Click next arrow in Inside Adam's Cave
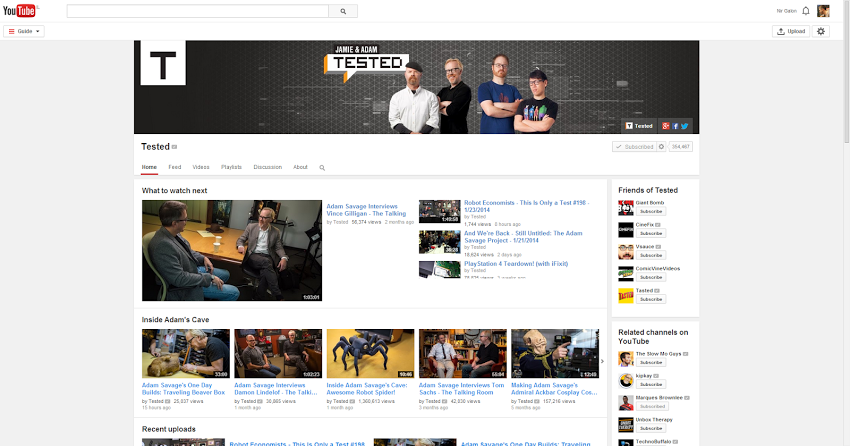Viewport: 850px width, 446px height. (x=602, y=361)
